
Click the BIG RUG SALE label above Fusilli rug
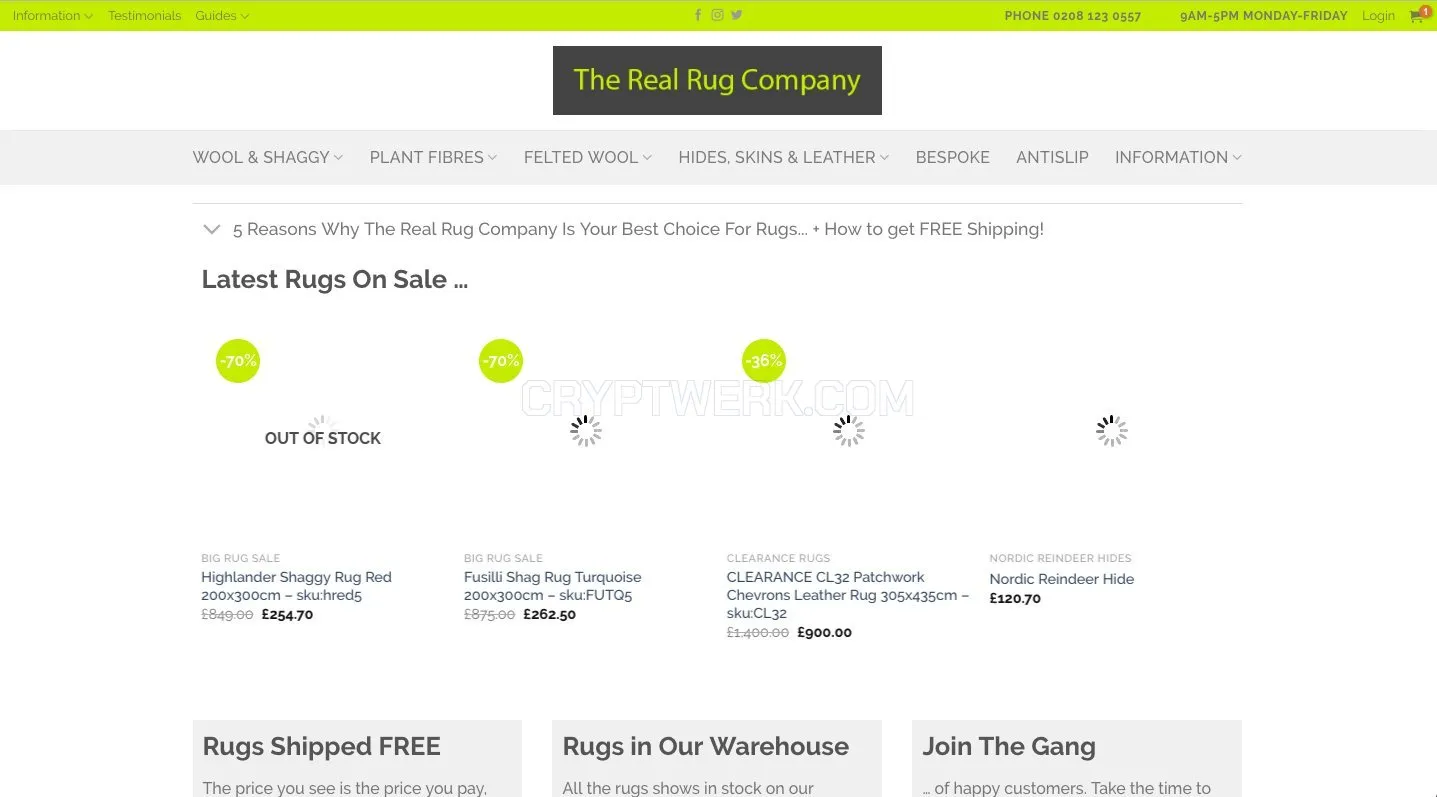click(504, 558)
